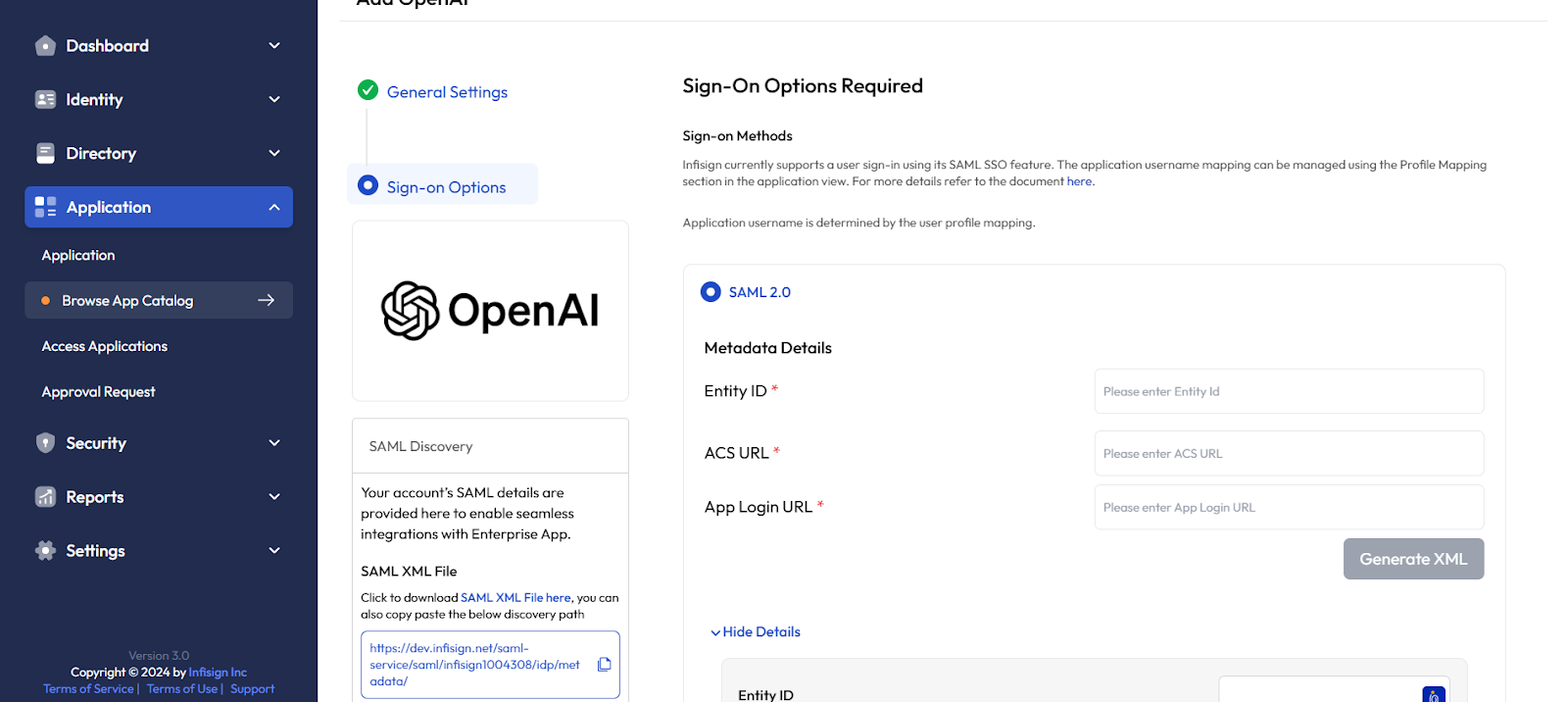Click the Generate XML button
1568x702 pixels.
pos(1413,559)
